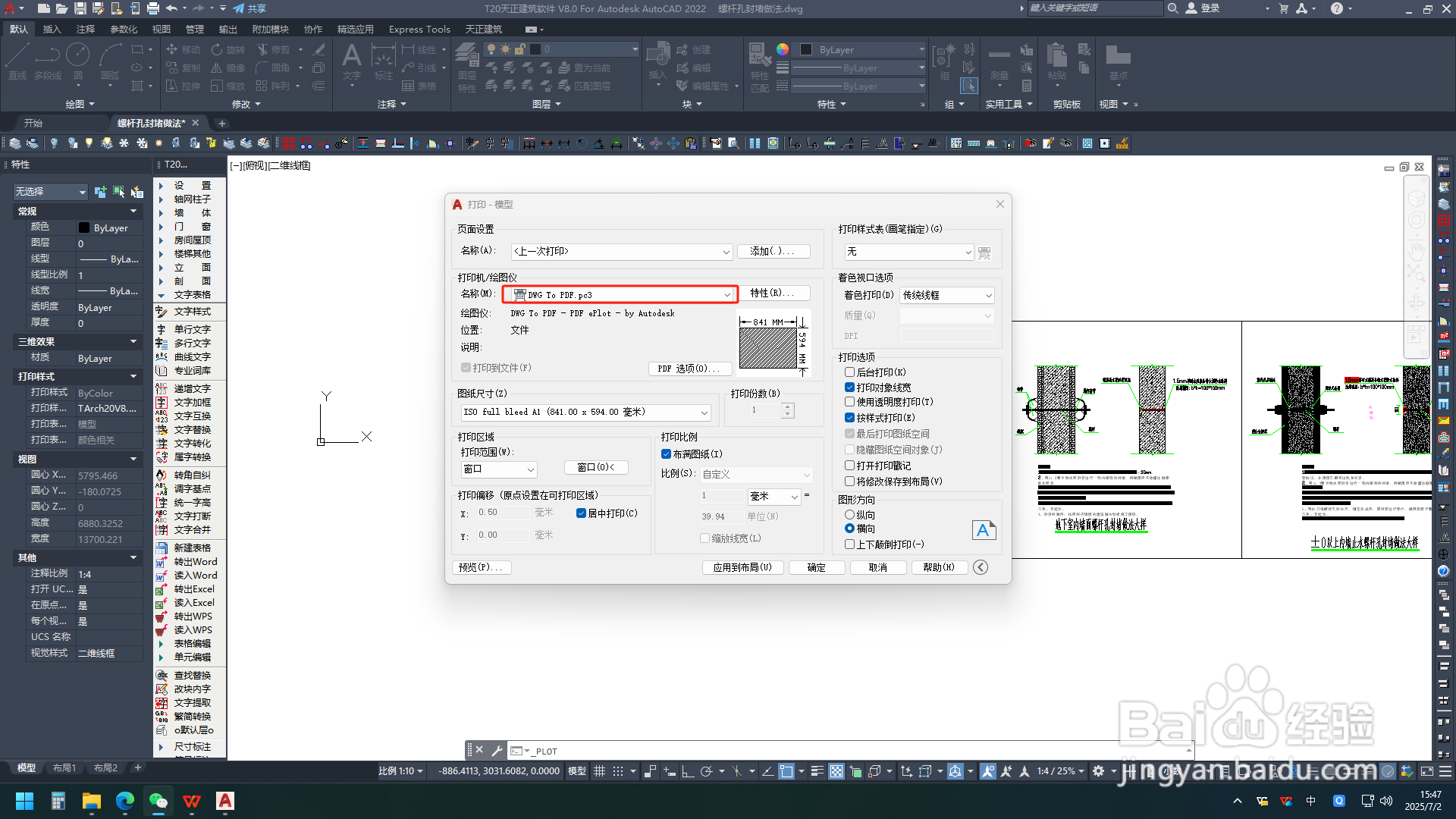Open the printer name DWG To PDF dropdown

620,294
